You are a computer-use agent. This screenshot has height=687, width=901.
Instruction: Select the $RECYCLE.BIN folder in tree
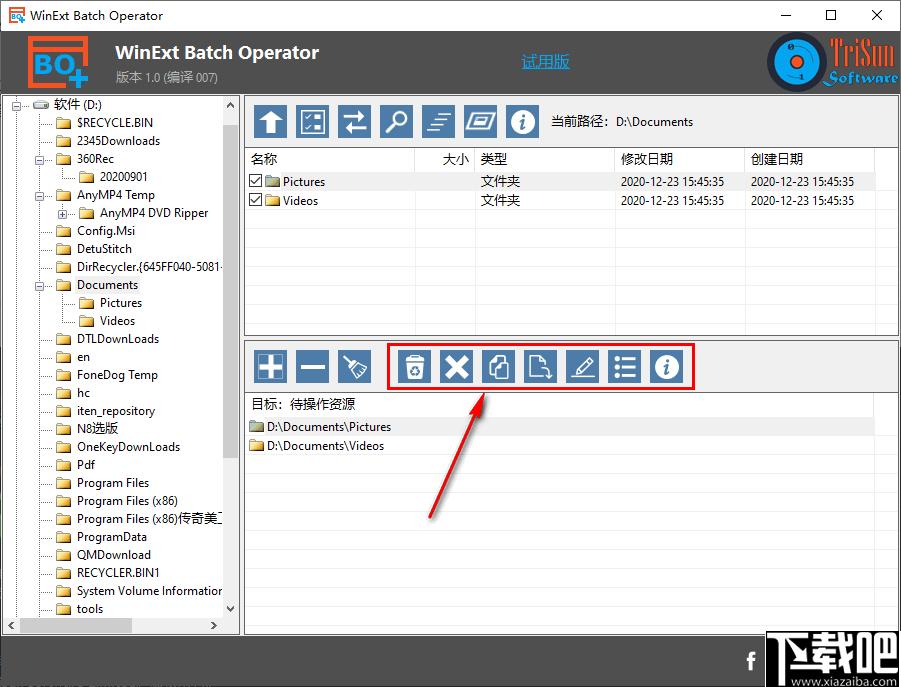(x=115, y=122)
